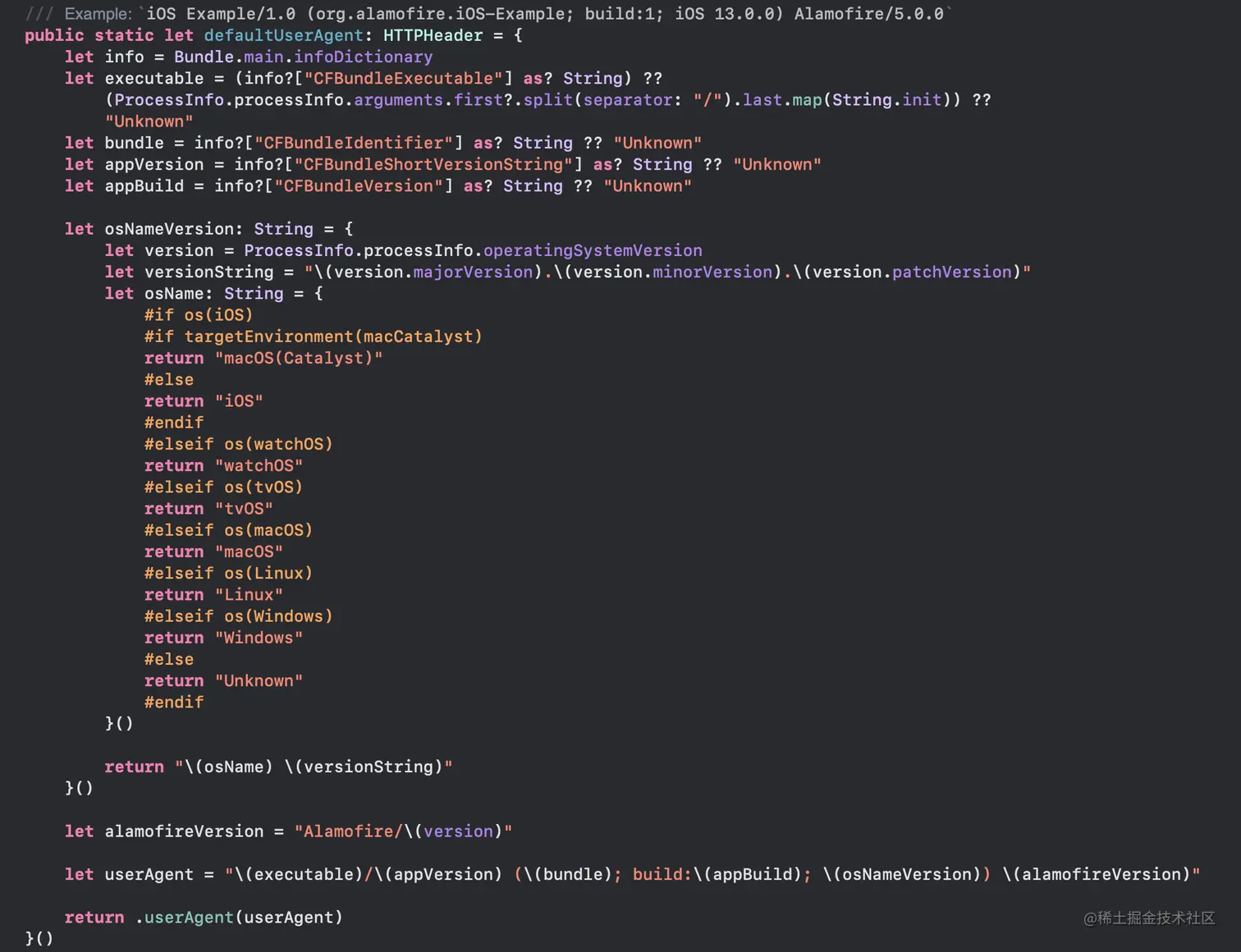Click the return "iOS" line
The height and width of the screenshot is (952, 1241).
(x=204, y=401)
